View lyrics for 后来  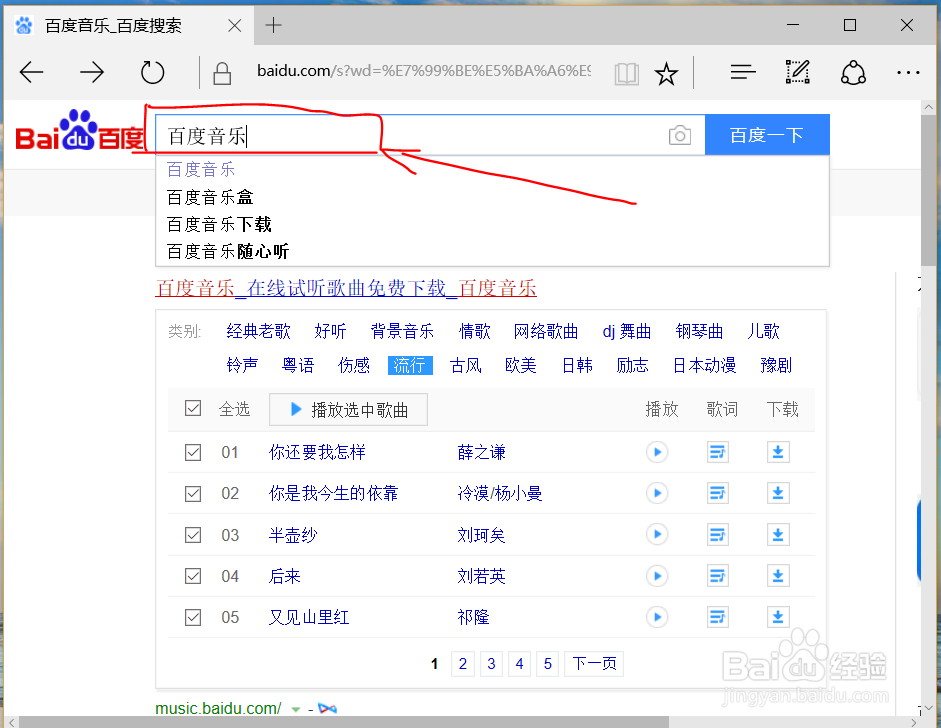coord(718,576)
